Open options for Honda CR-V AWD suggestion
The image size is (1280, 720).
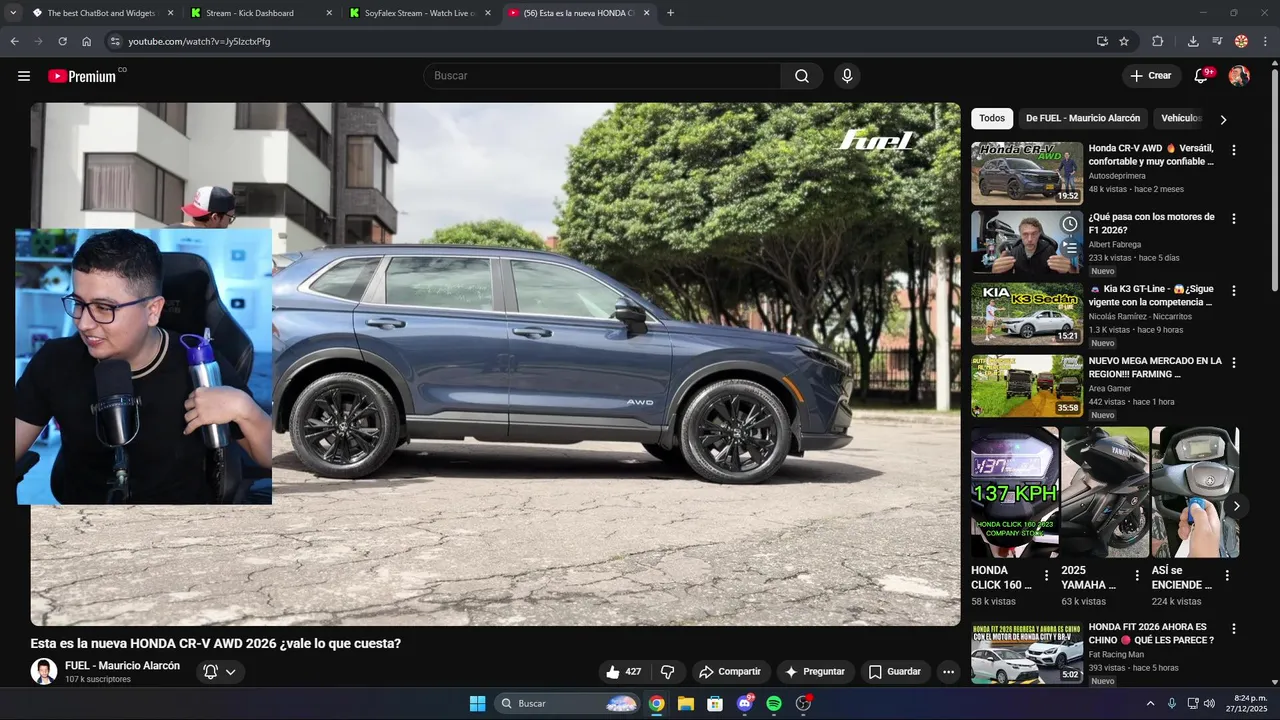click(x=1233, y=150)
